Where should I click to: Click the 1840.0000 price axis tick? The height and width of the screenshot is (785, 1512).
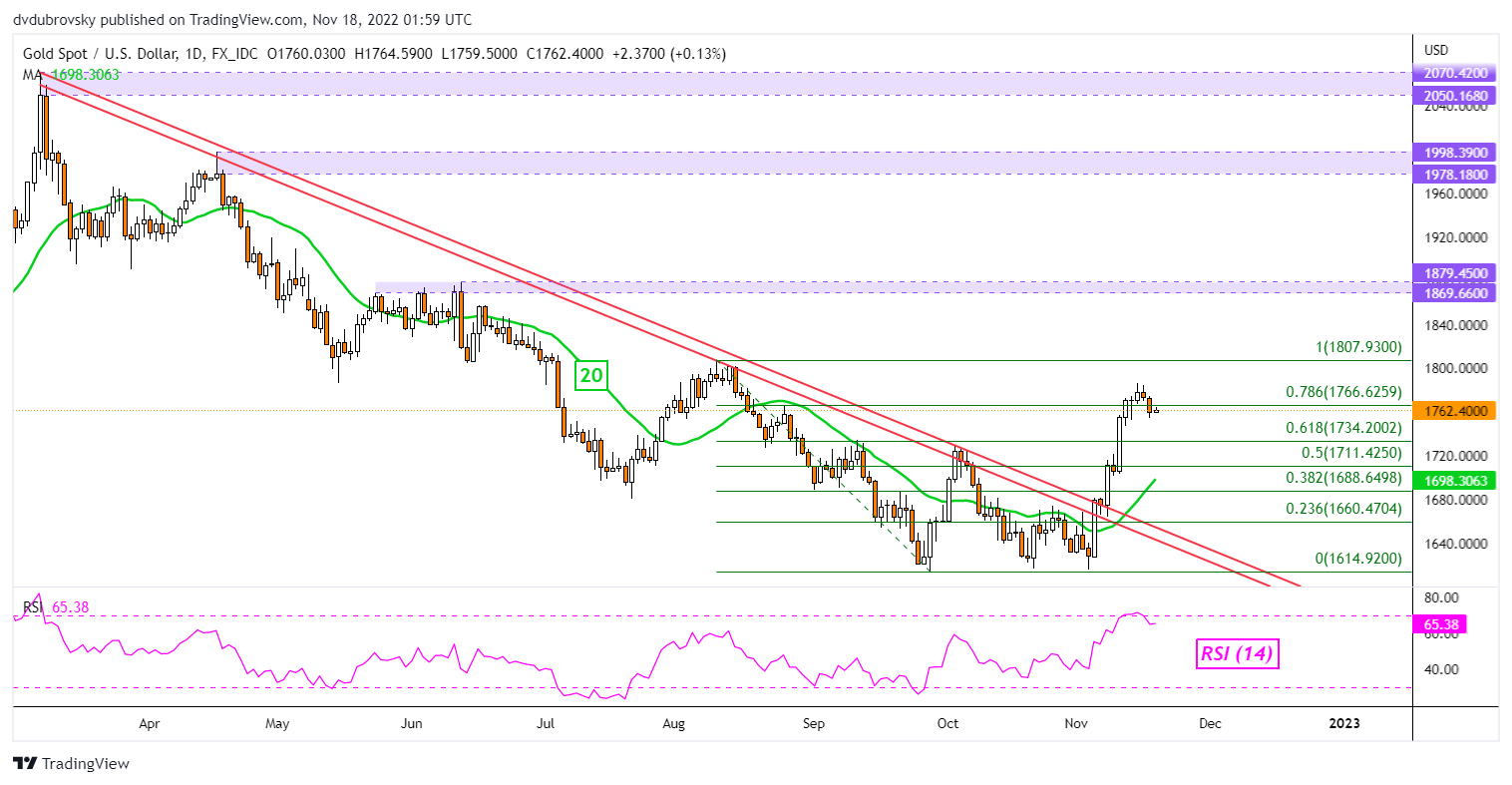pos(1455,325)
